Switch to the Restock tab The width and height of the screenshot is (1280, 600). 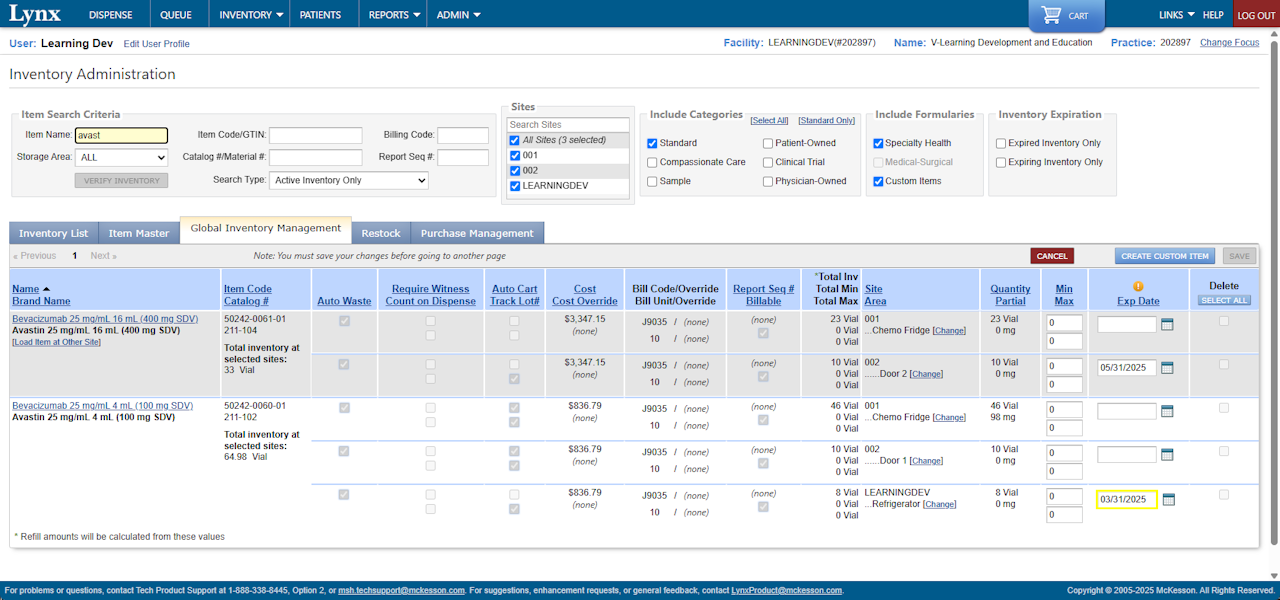(x=380, y=233)
